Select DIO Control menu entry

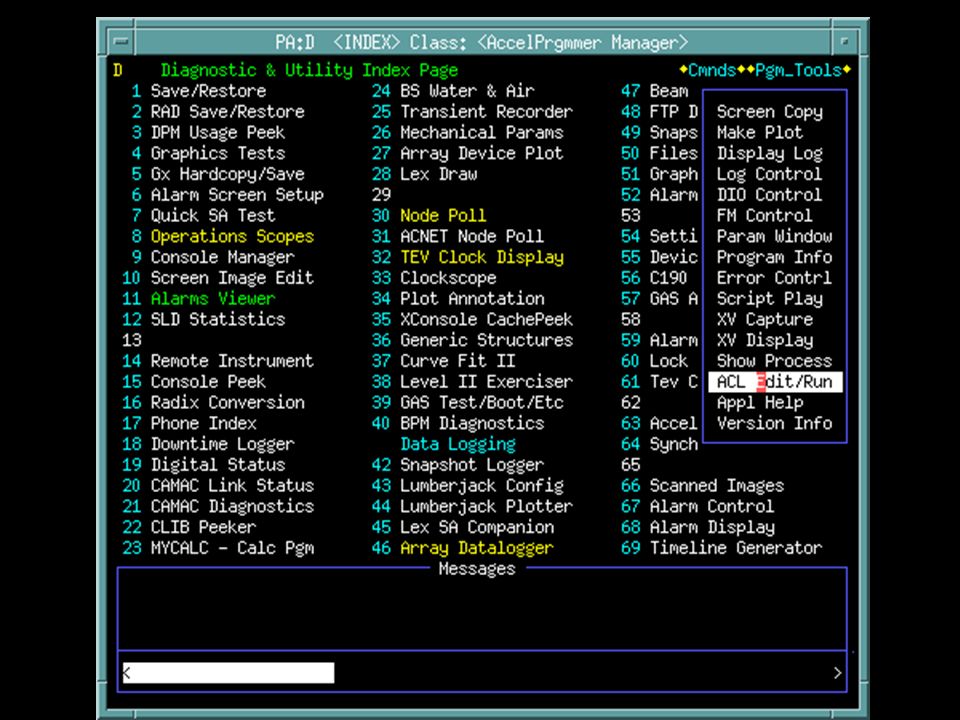(769, 195)
